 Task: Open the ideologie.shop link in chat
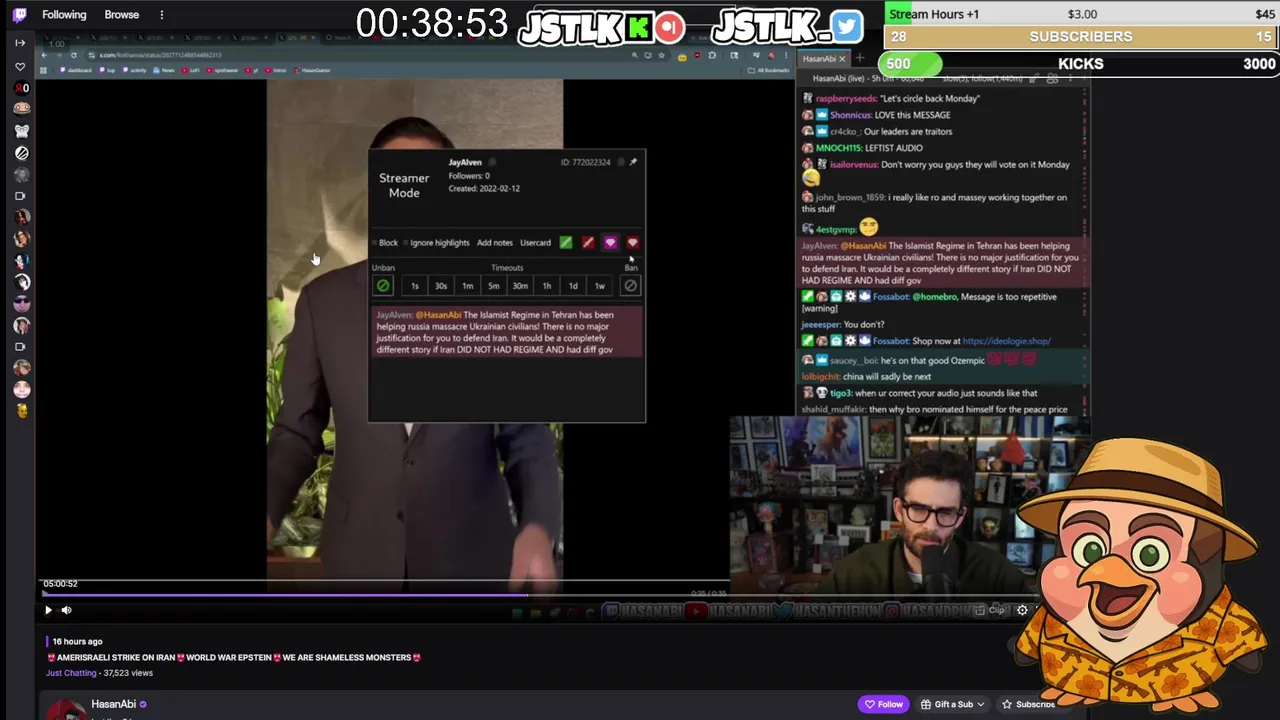[1006, 341]
